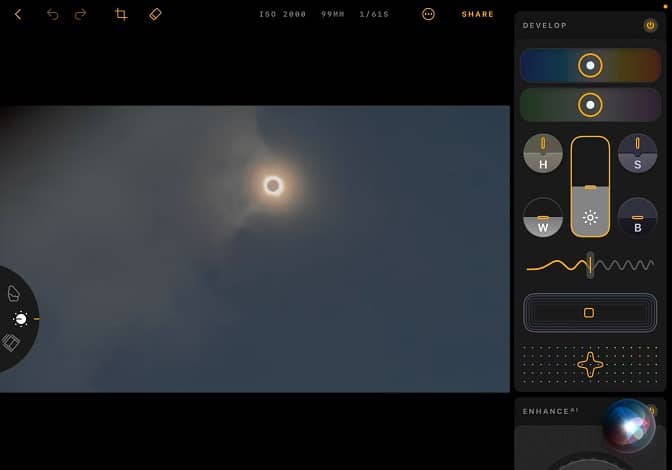Viewport: 672px width, 470px height.
Task: Click the sun icon in exposure slider
Action: (590, 218)
